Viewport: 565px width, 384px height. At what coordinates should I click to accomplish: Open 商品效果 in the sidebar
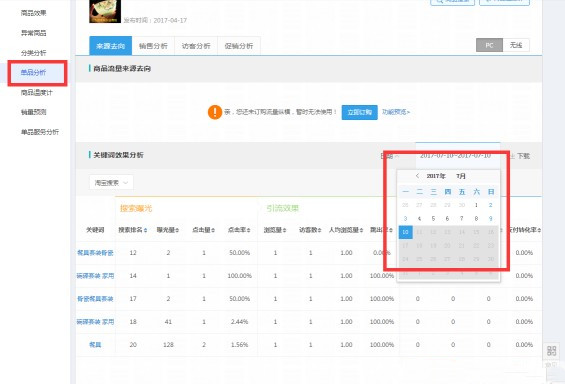click(33, 13)
